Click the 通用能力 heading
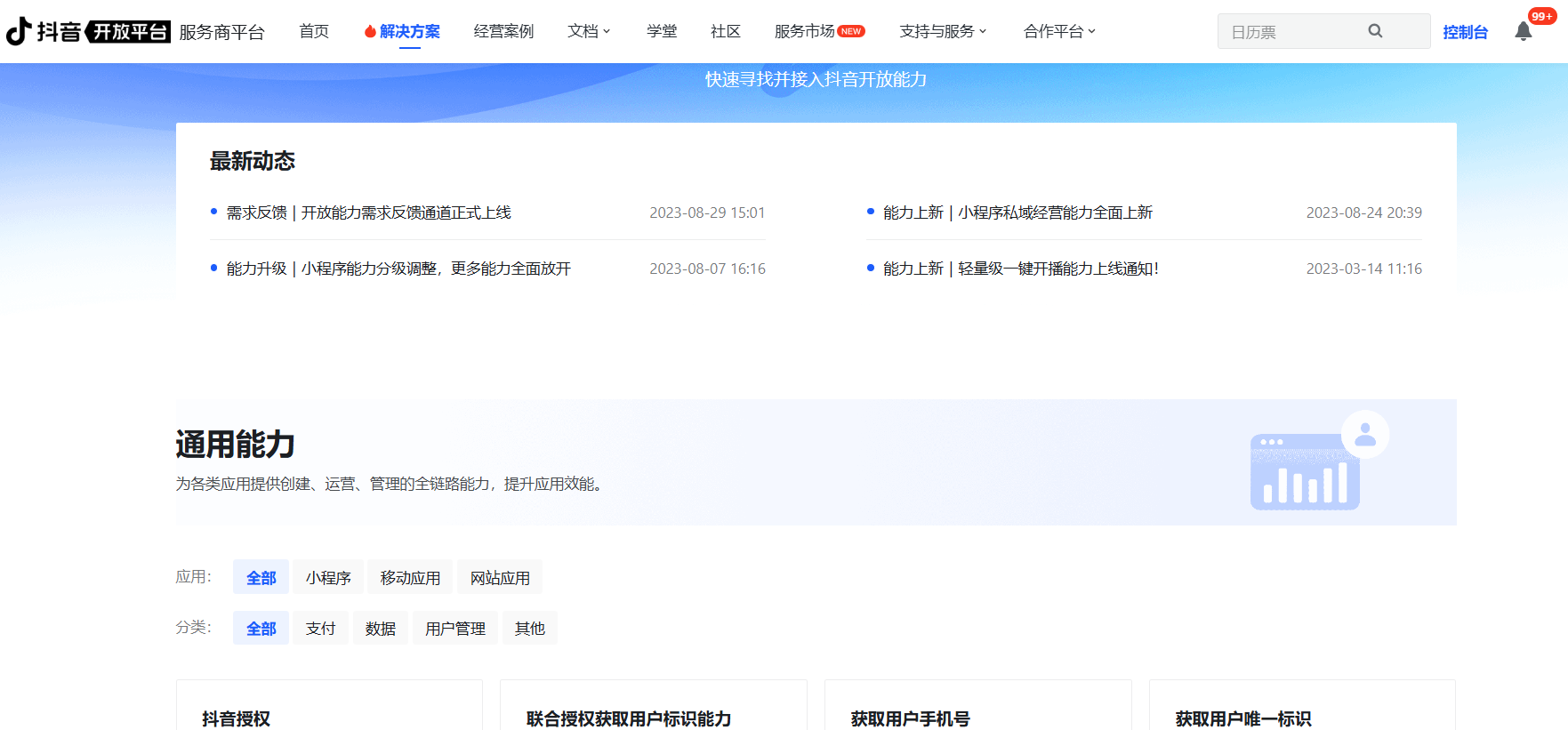This screenshot has width=1568, height=730. pos(236,444)
